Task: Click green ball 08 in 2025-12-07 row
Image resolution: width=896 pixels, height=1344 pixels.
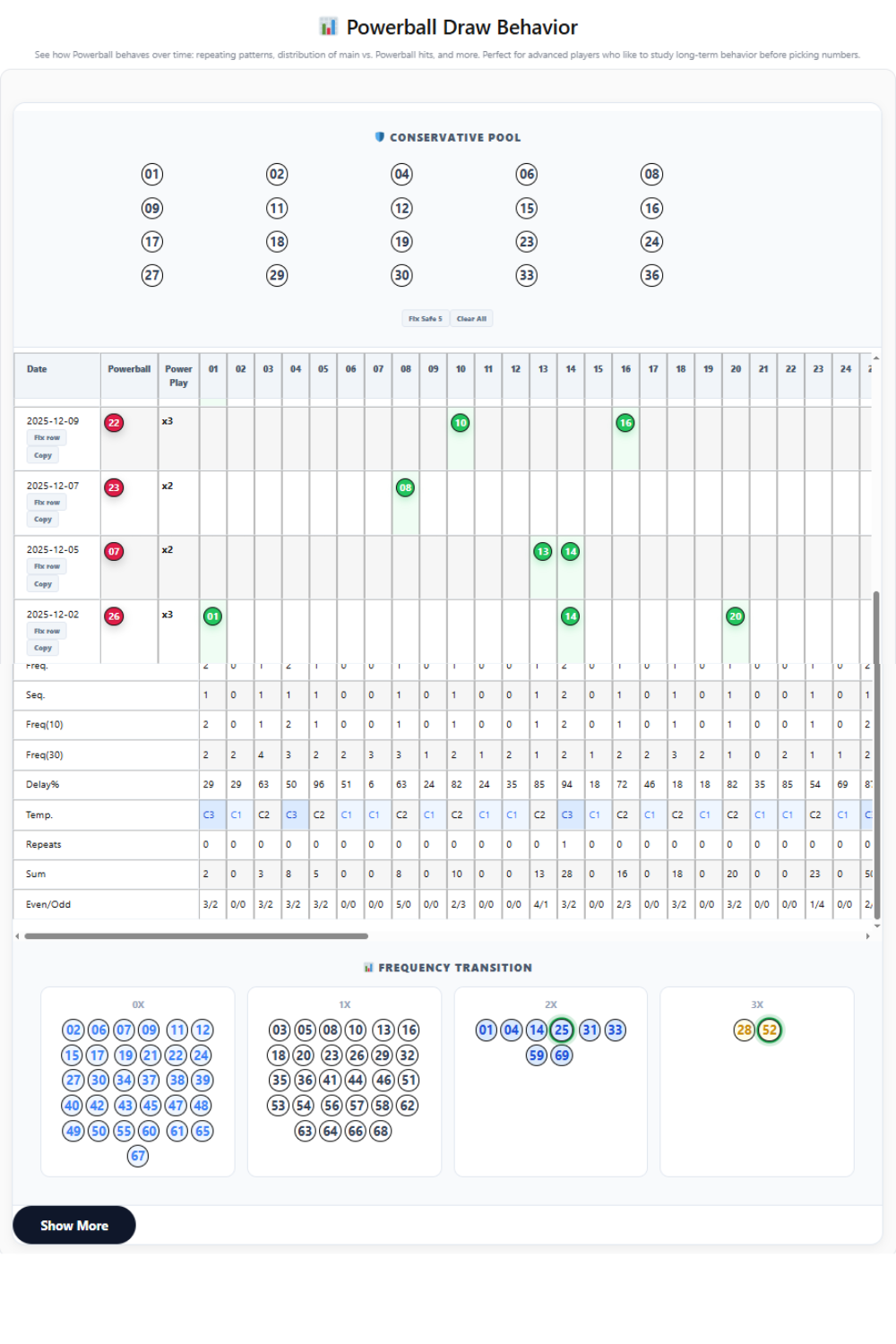Action: [x=406, y=487]
